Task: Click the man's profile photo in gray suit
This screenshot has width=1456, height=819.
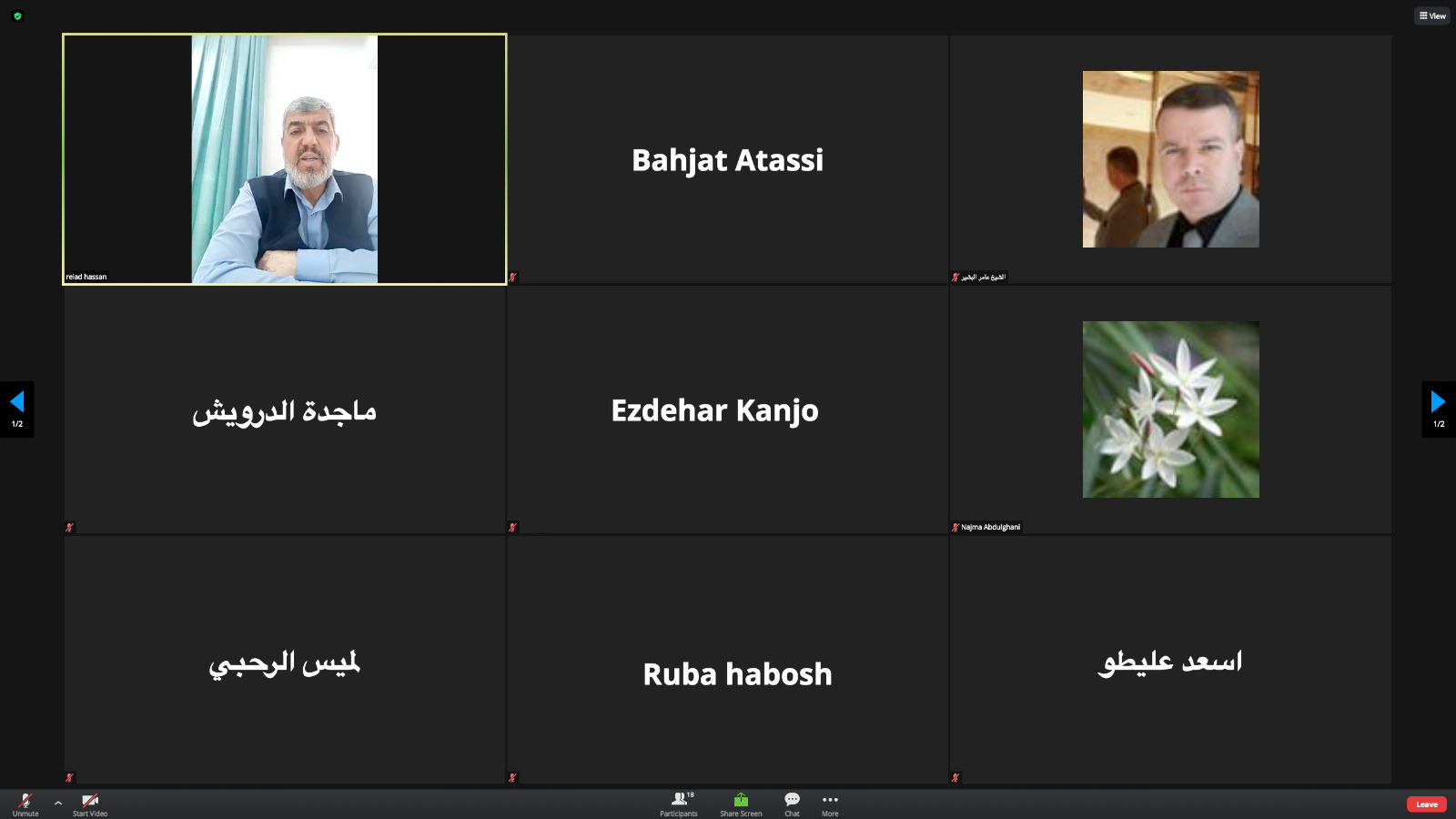Action: [x=1171, y=159]
